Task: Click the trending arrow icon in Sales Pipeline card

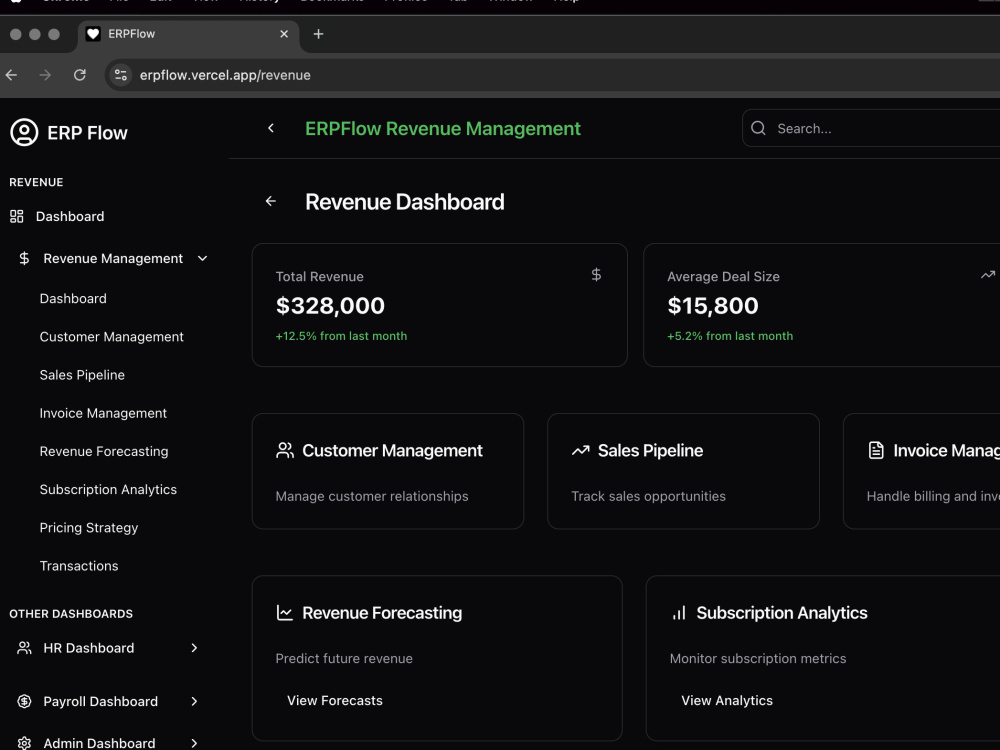Action: point(580,451)
